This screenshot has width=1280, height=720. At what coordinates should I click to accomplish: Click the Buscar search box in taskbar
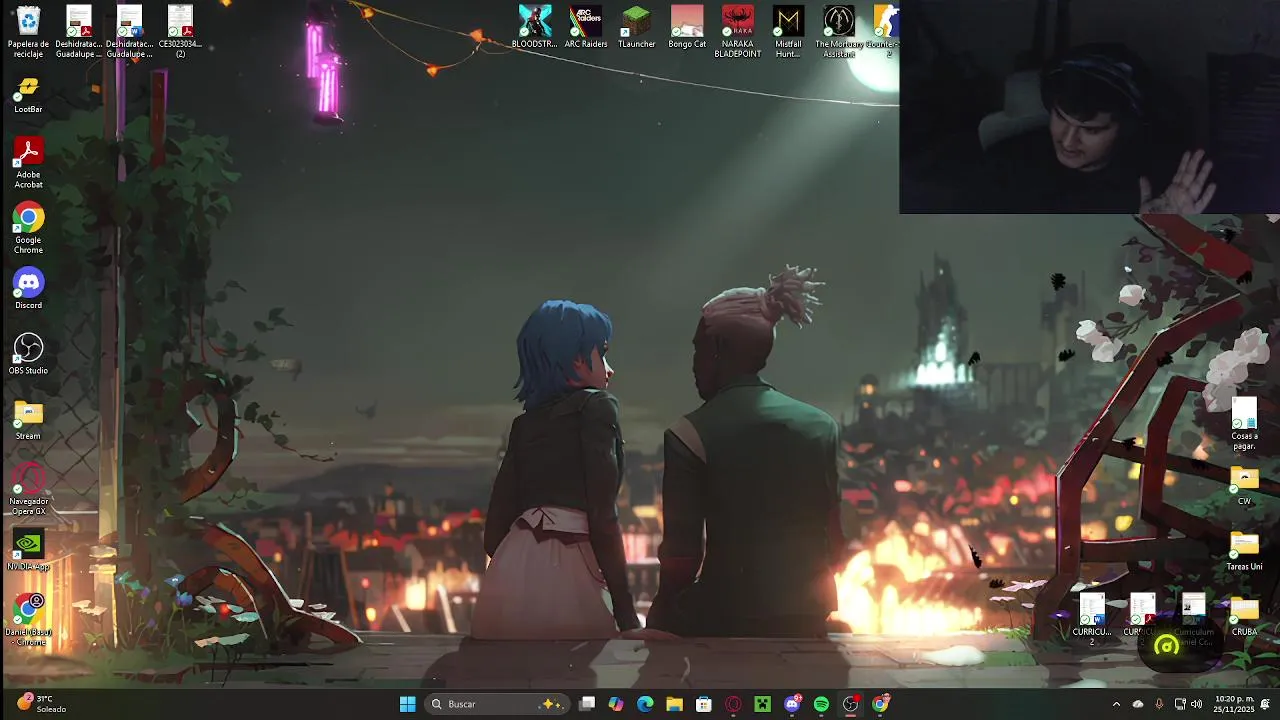pyautogui.click(x=498, y=704)
